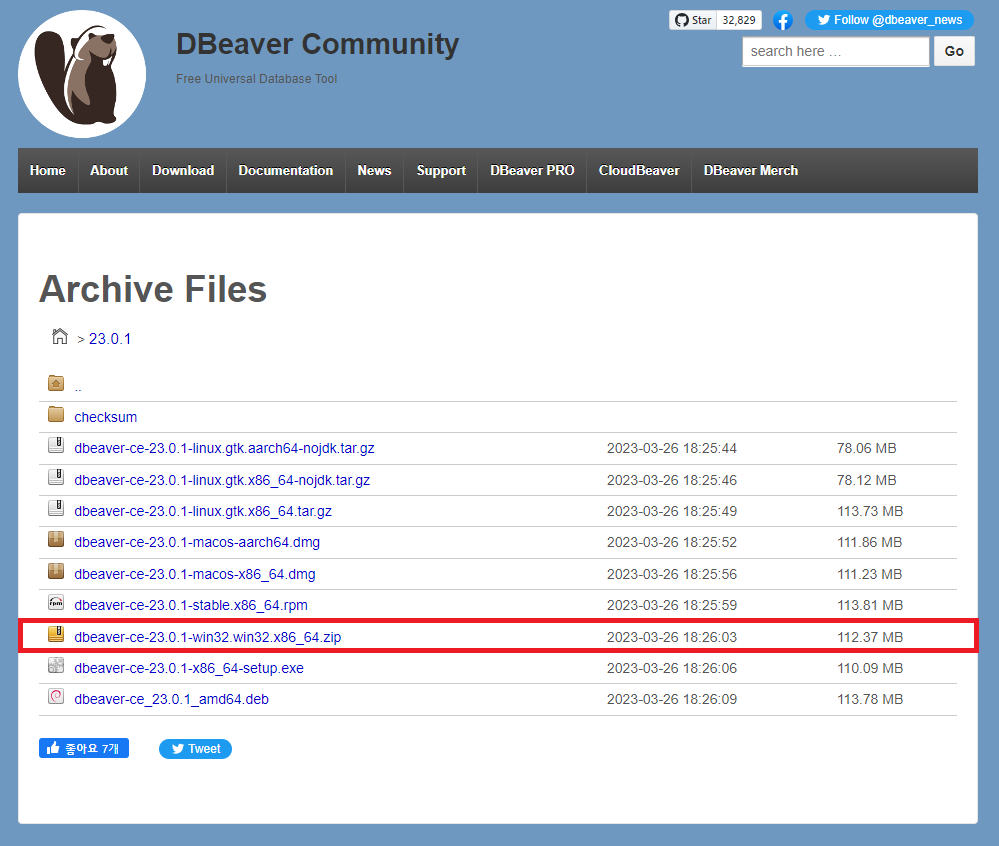Follow @dbeaver_news on Twitter
The width and height of the screenshot is (999, 846).
tap(889, 20)
